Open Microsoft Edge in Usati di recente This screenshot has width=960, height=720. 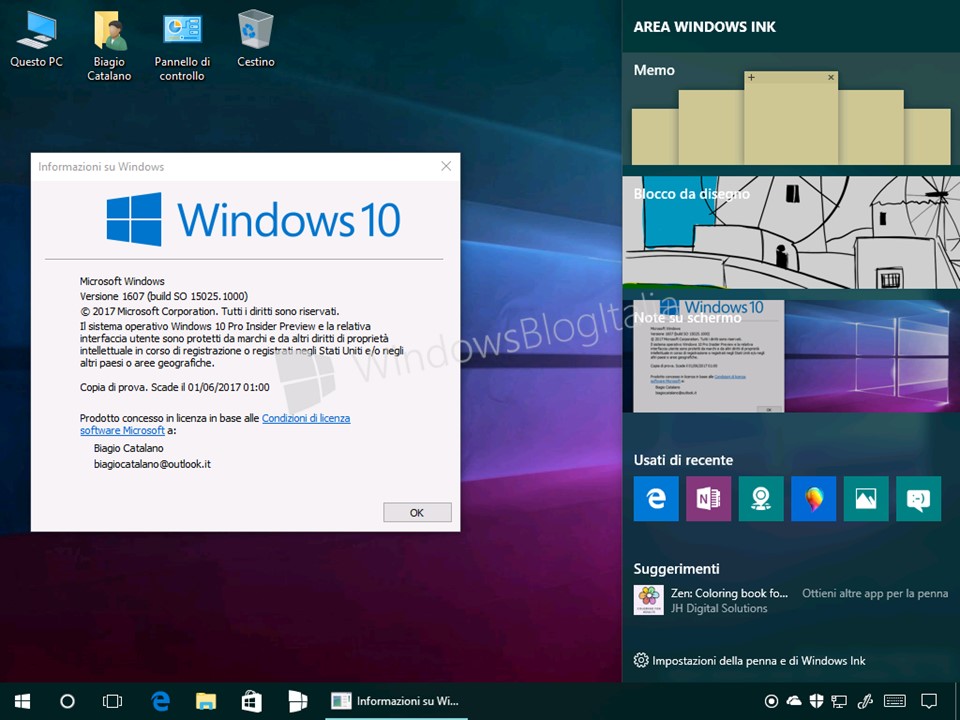click(656, 498)
